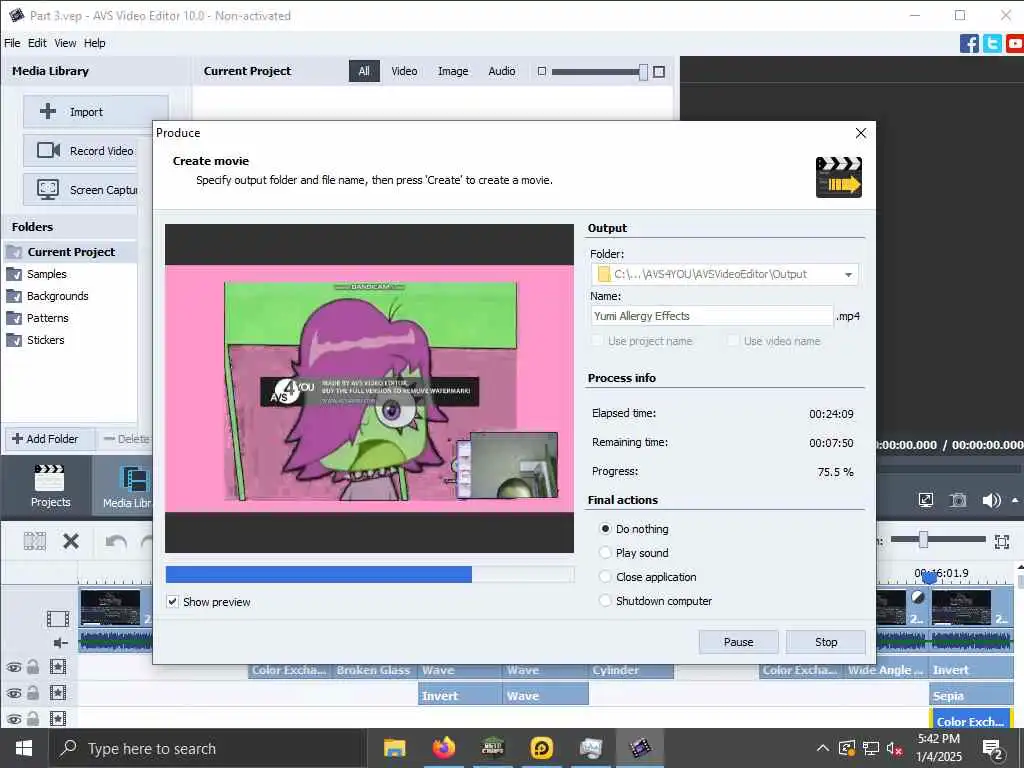This screenshot has height=768, width=1024.
Task: Click the Windows taskbar search box
Action: click(x=208, y=748)
